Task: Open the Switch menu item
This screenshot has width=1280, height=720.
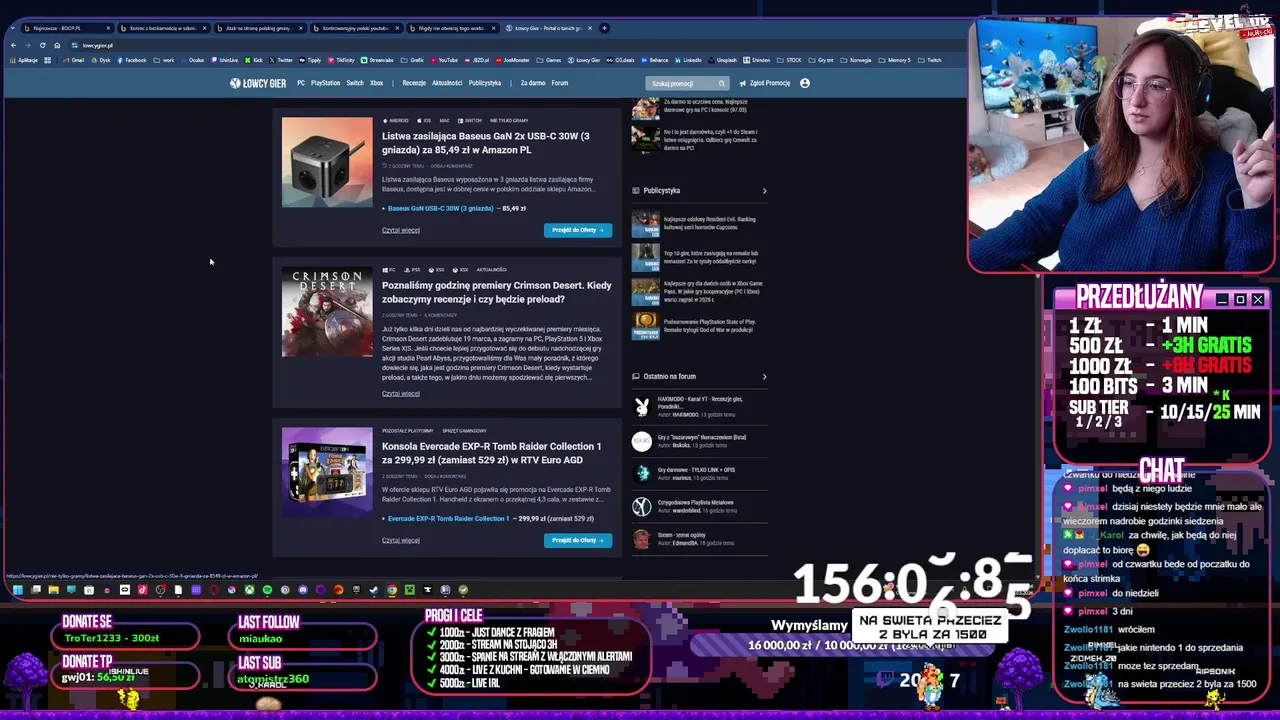Action: pos(355,83)
